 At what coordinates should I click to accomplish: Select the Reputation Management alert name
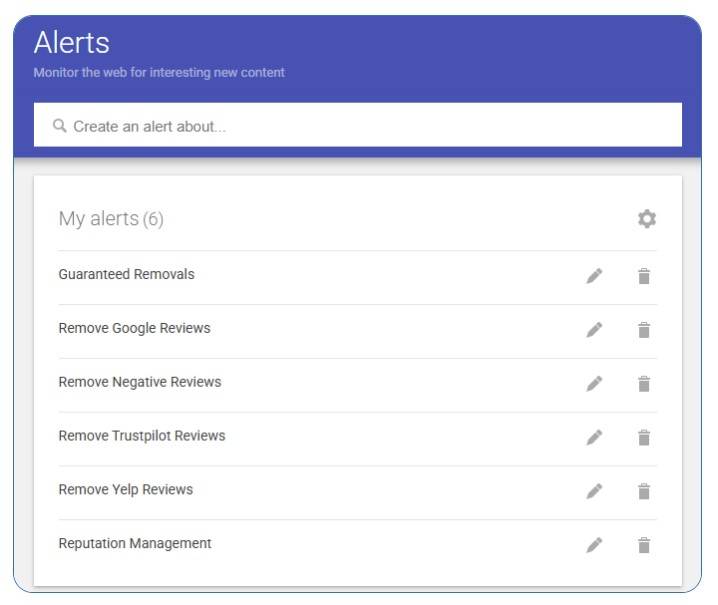(x=135, y=543)
